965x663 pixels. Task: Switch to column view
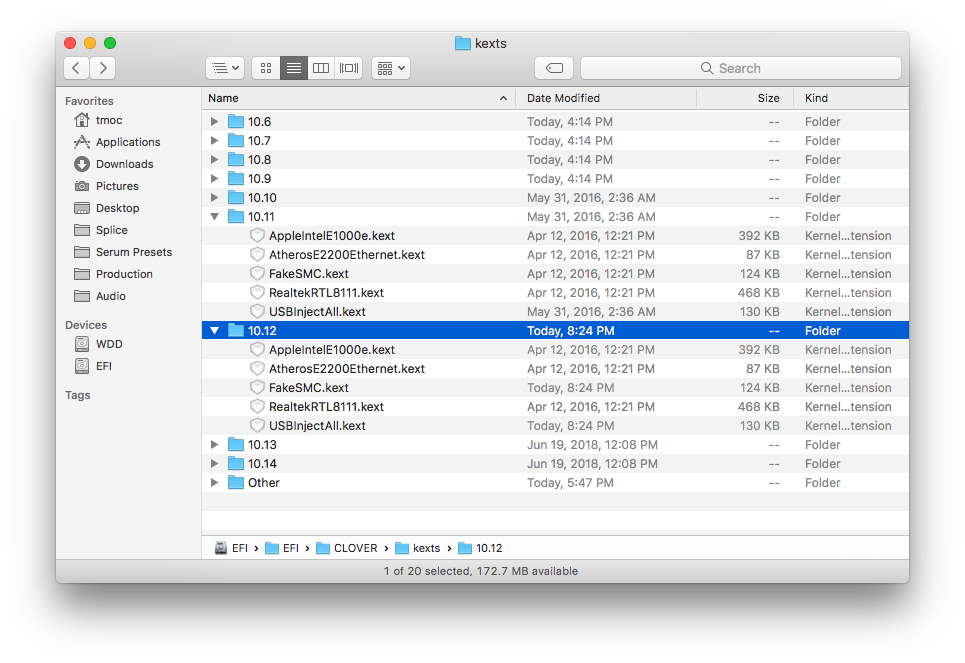tap(321, 68)
